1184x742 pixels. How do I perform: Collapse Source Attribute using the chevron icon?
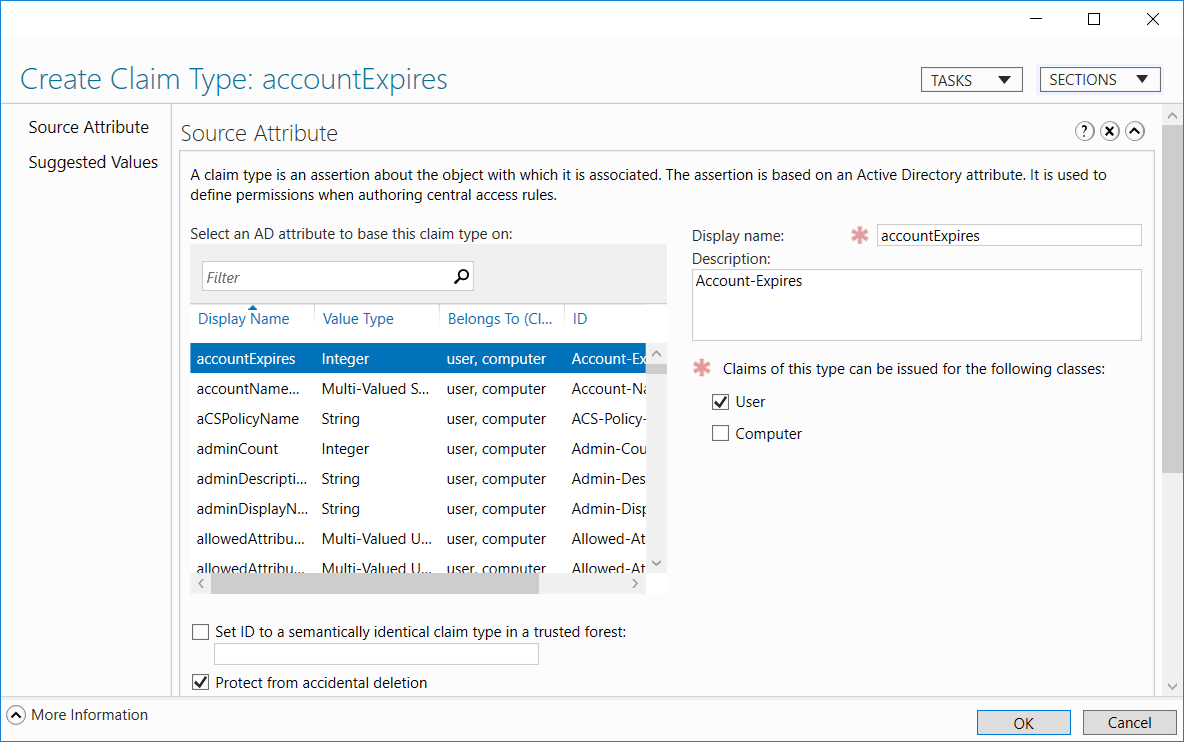pos(1135,131)
